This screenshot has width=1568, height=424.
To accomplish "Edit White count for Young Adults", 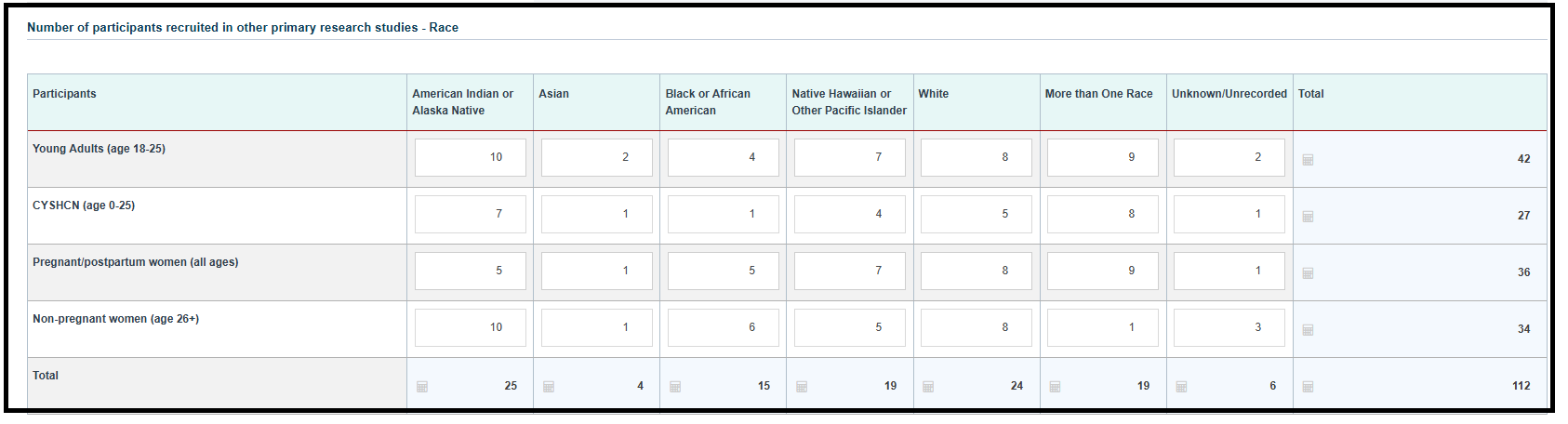I will pyautogui.click(x=977, y=157).
